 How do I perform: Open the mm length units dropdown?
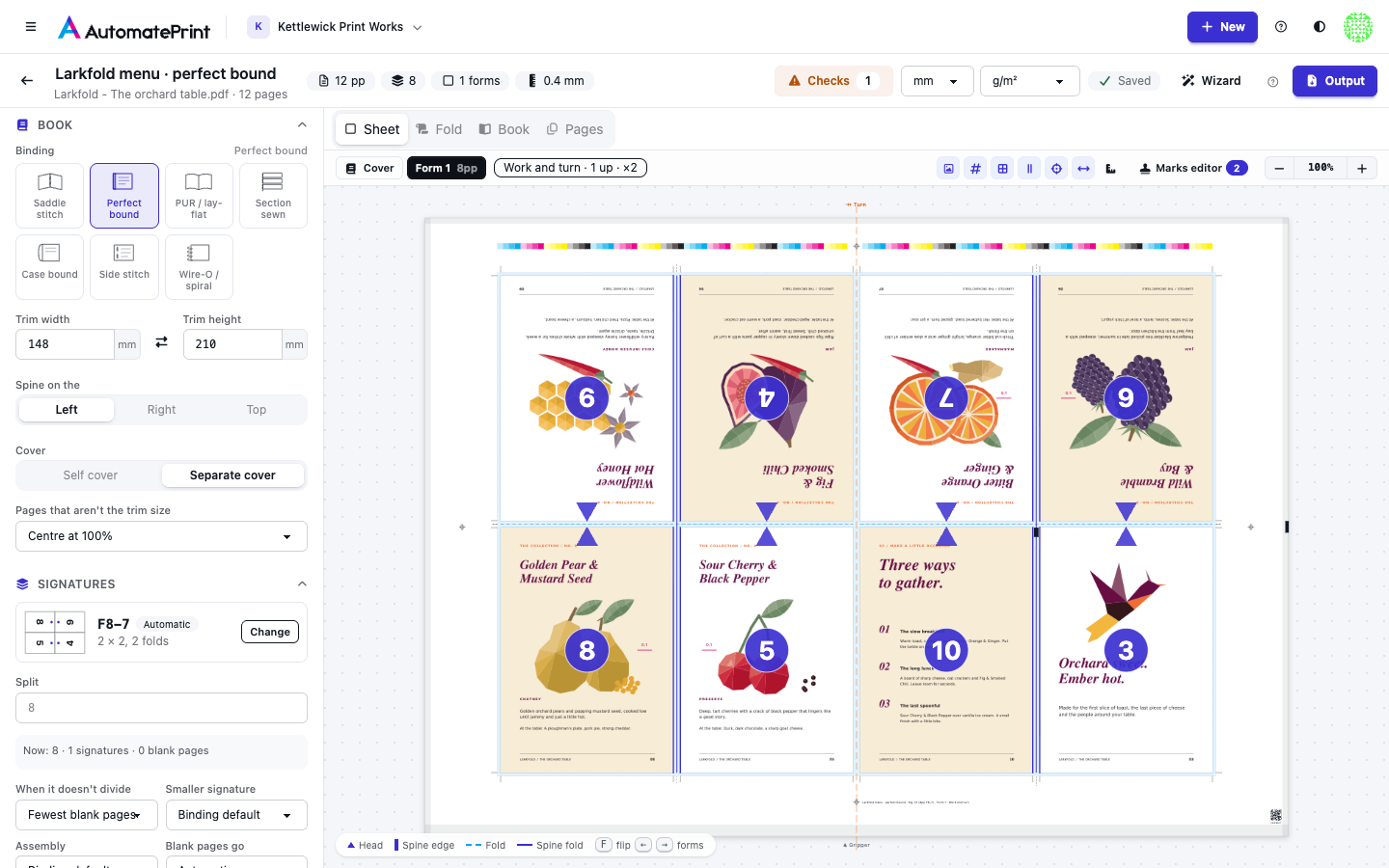click(x=936, y=81)
